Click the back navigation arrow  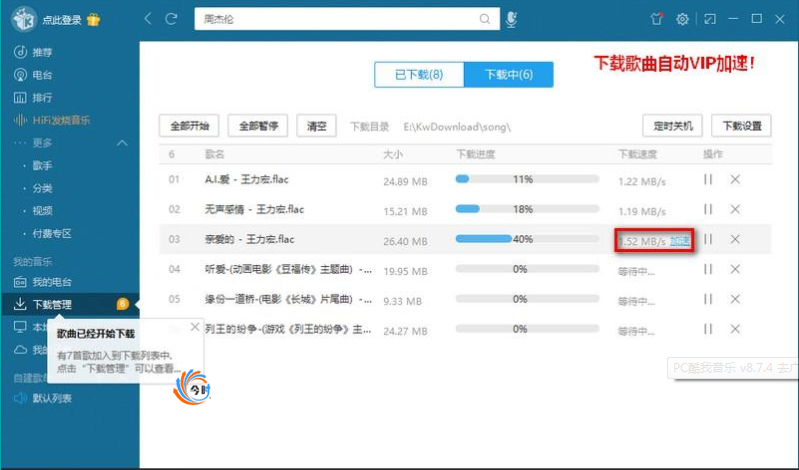tap(148, 19)
